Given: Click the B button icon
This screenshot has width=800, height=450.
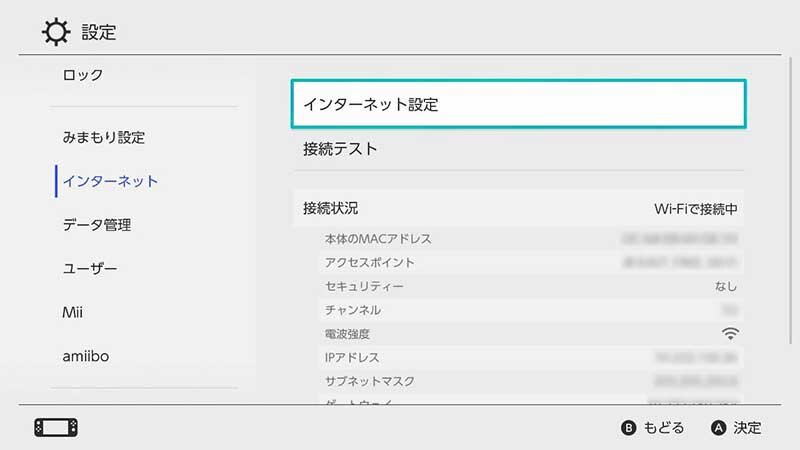Looking at the screenshot, I should point(629,428).
